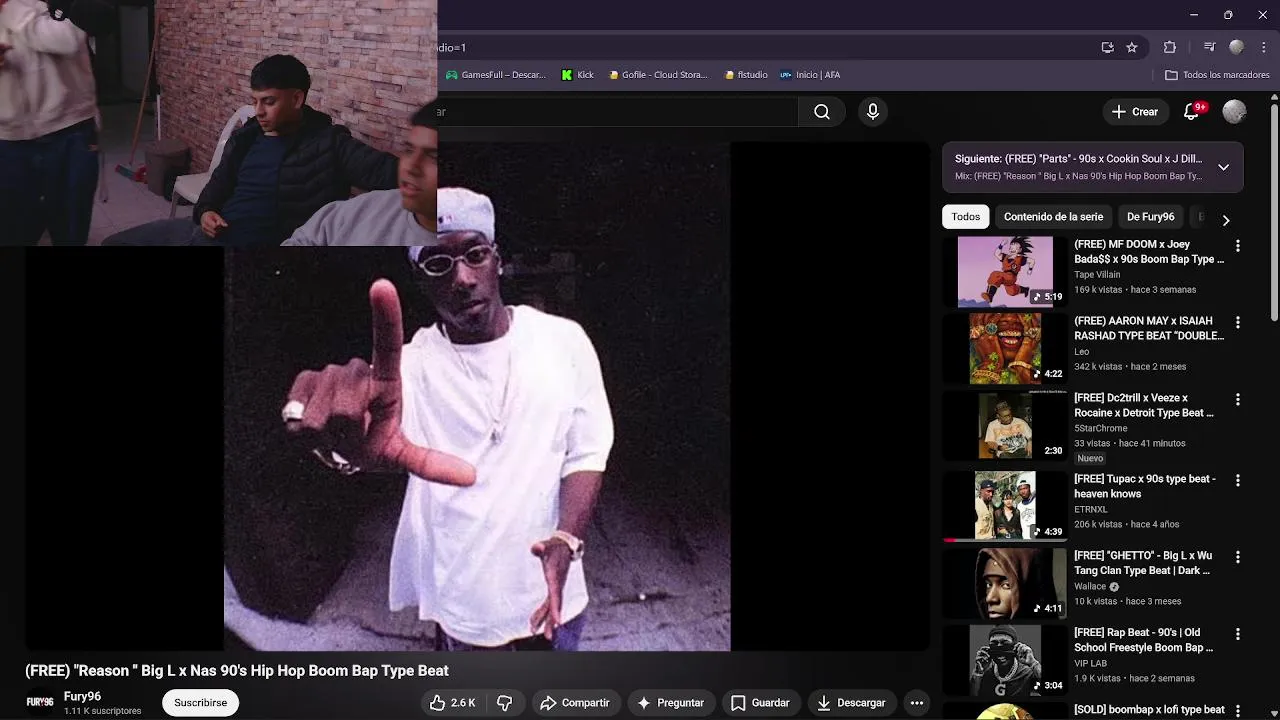Open Todos los marcadores folder

point(1217,75)
